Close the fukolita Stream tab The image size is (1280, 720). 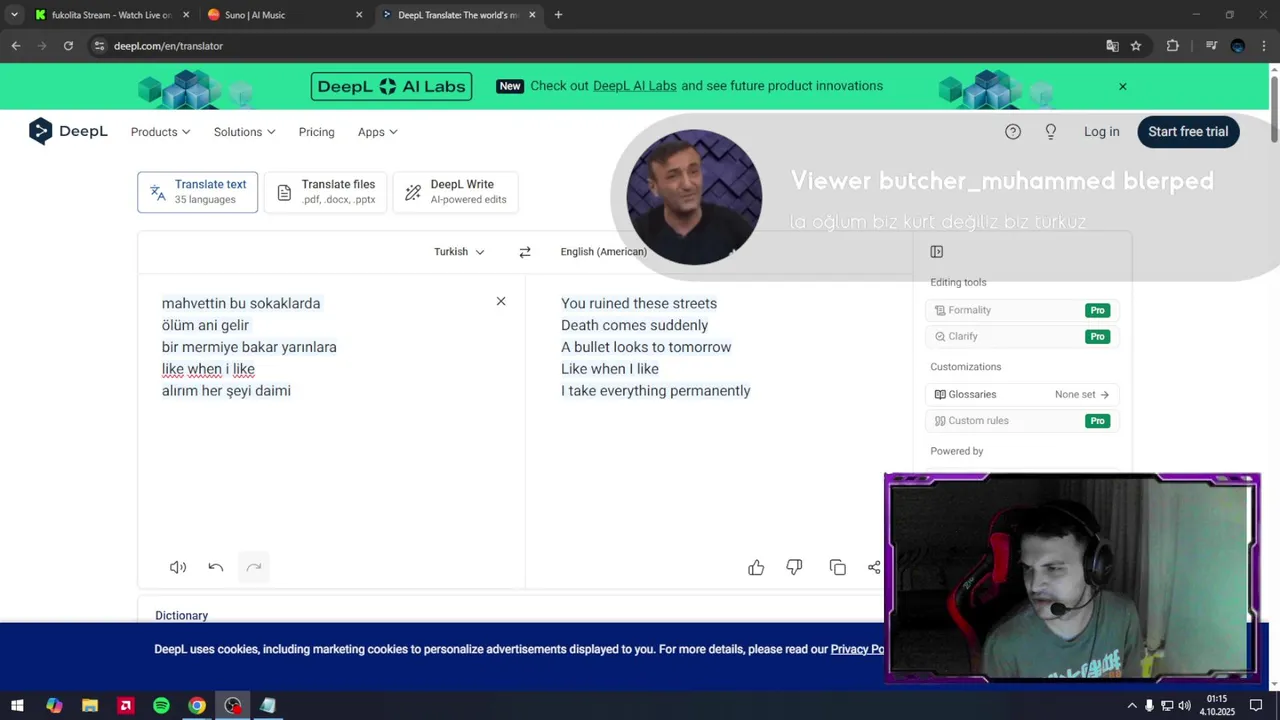tap(186, 15)
